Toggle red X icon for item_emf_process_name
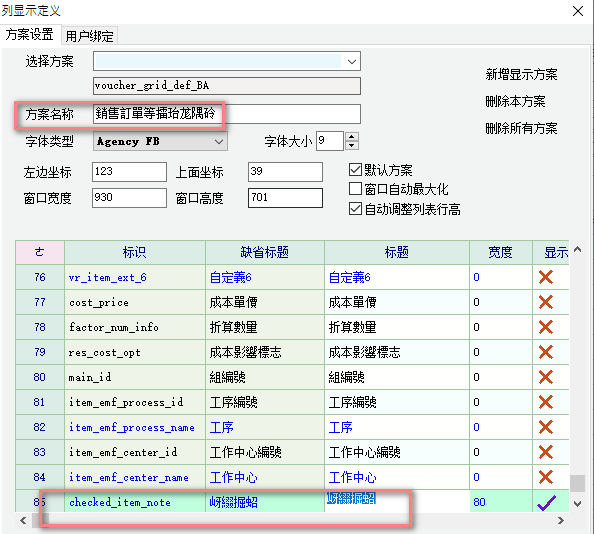 pyautogui.click(x=546, y=427)
